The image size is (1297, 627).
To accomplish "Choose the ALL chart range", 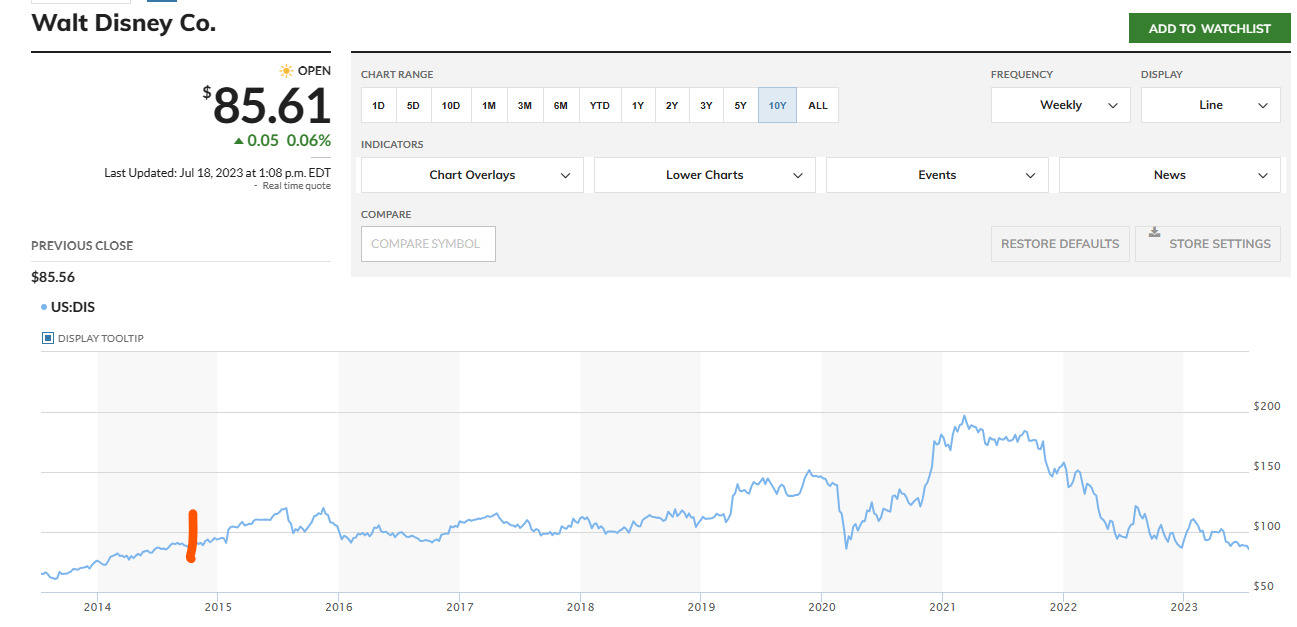I will [x=817, y=105].
